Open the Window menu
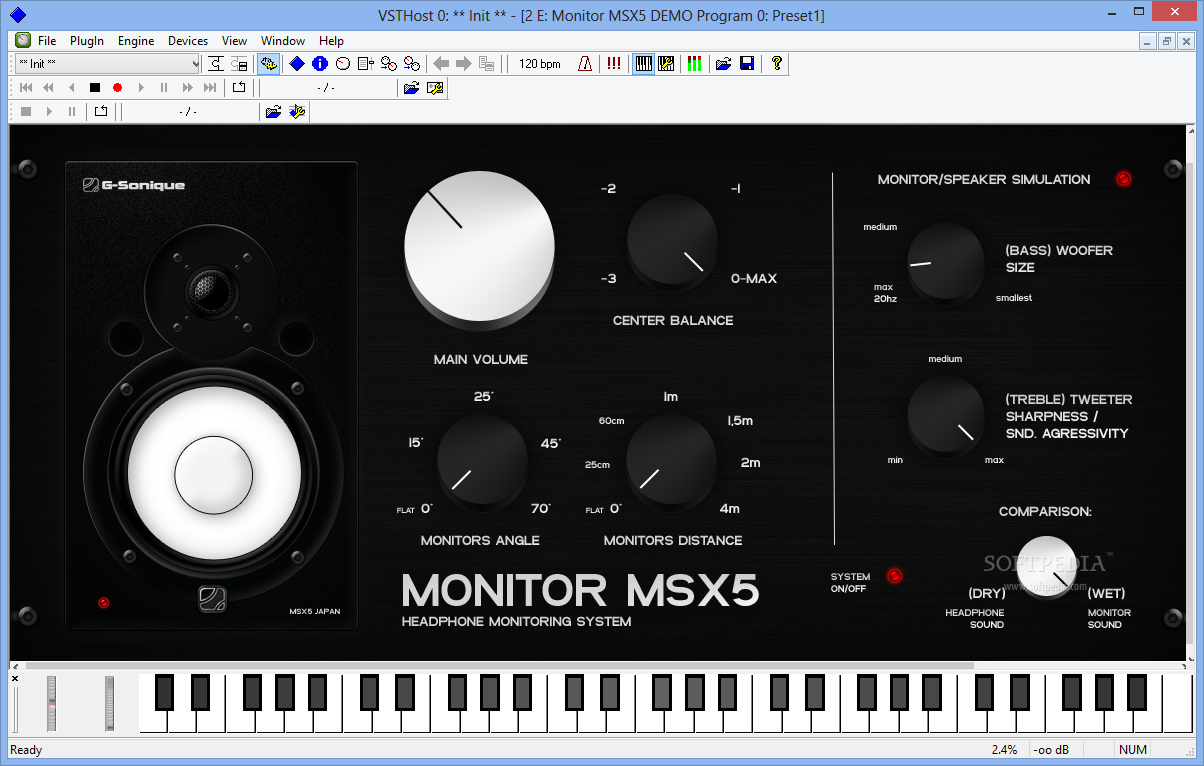 [x=283, y=41]
